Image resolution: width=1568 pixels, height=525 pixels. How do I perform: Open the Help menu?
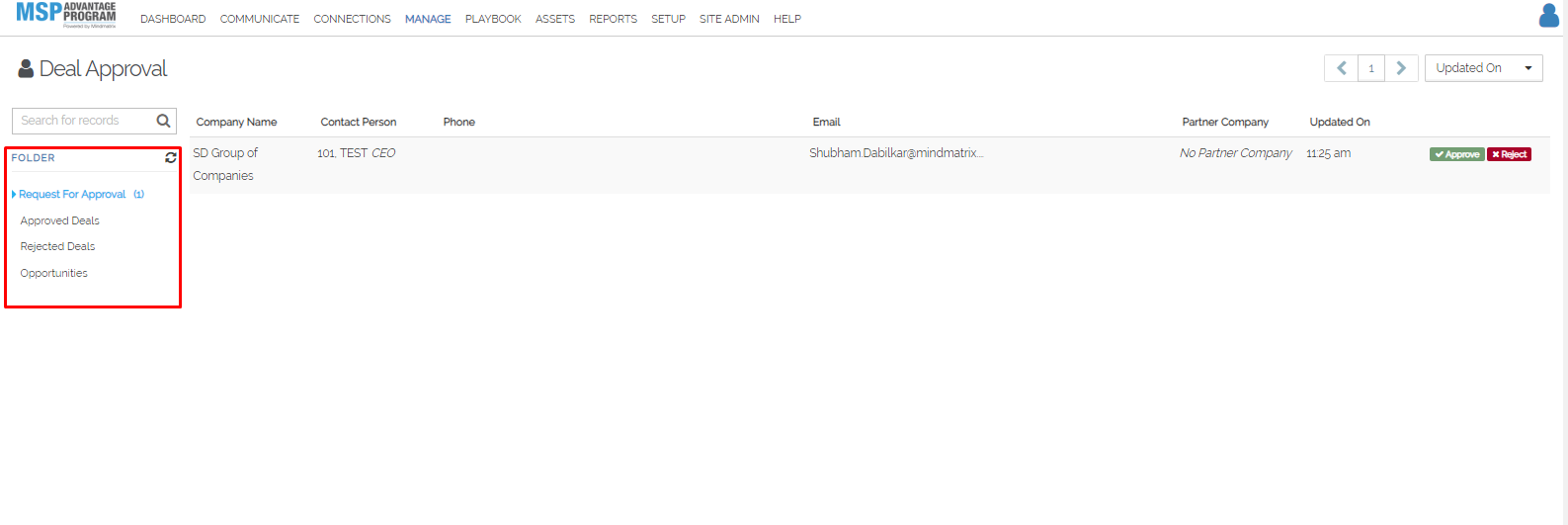tap(787, 19)
